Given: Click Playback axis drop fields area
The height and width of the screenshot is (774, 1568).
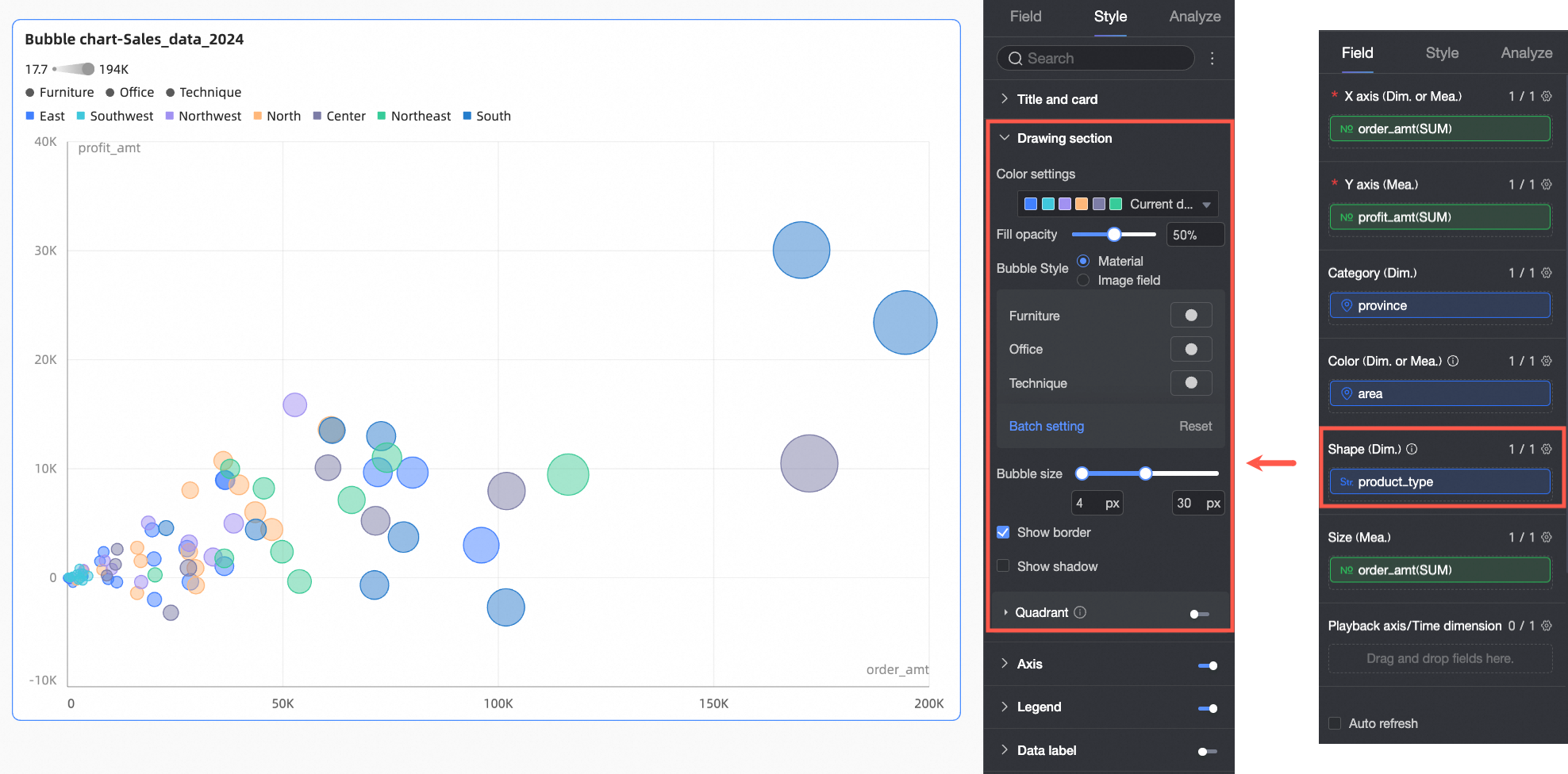Looking at the screenshot, I should pyautogui.click(x=1439, y=658).
